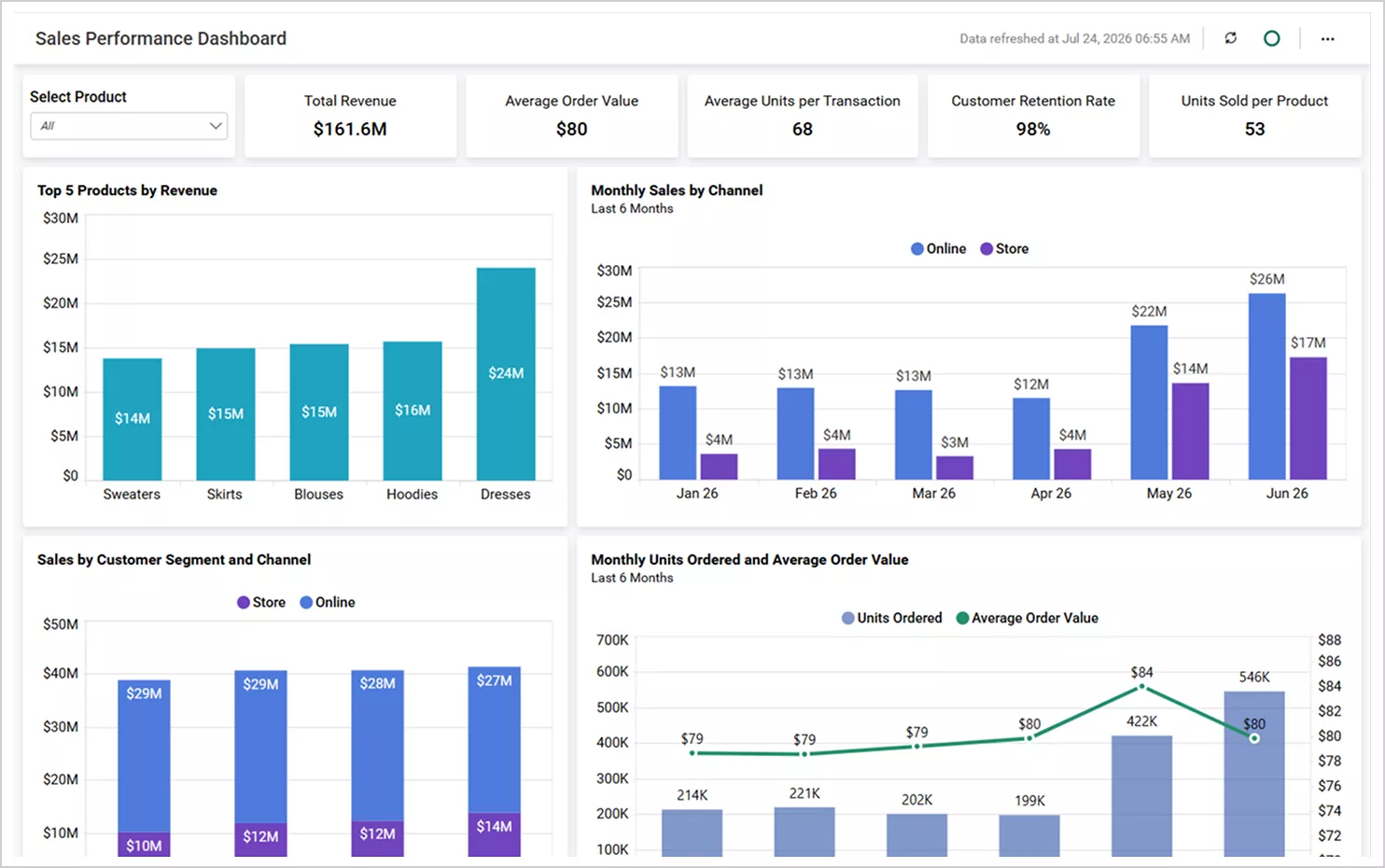Click the Skirts $15M bar

(226, 414)
